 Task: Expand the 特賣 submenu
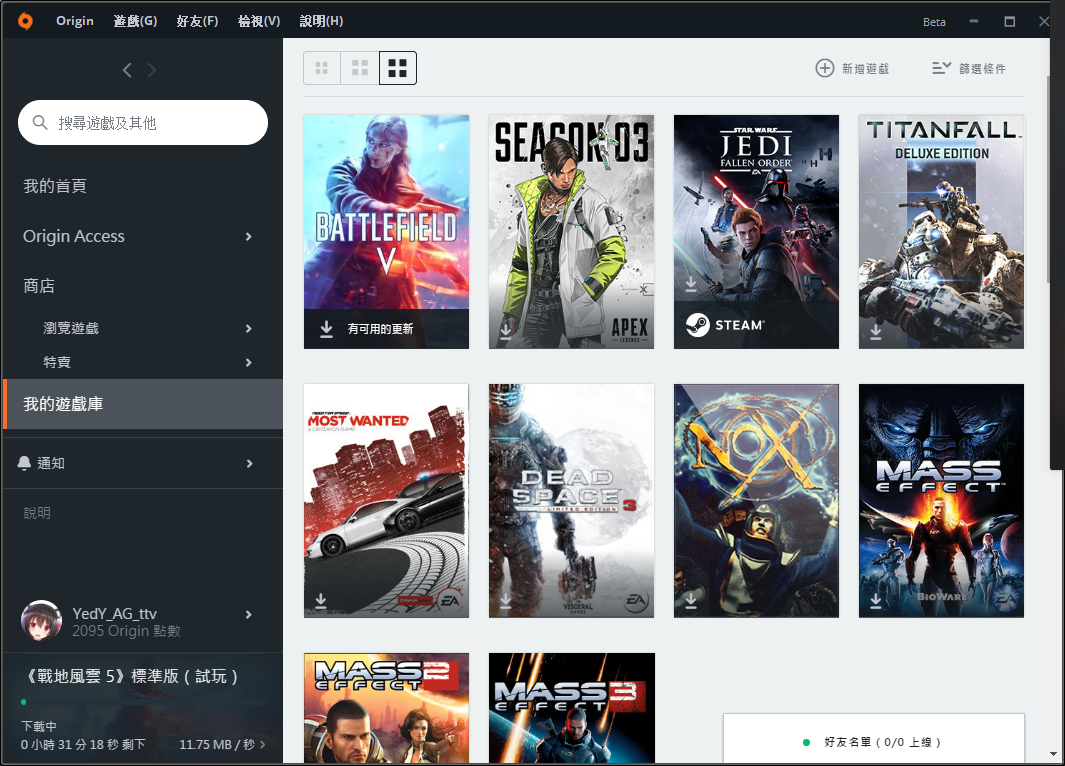pyautogui.click(x=249, y=362)
